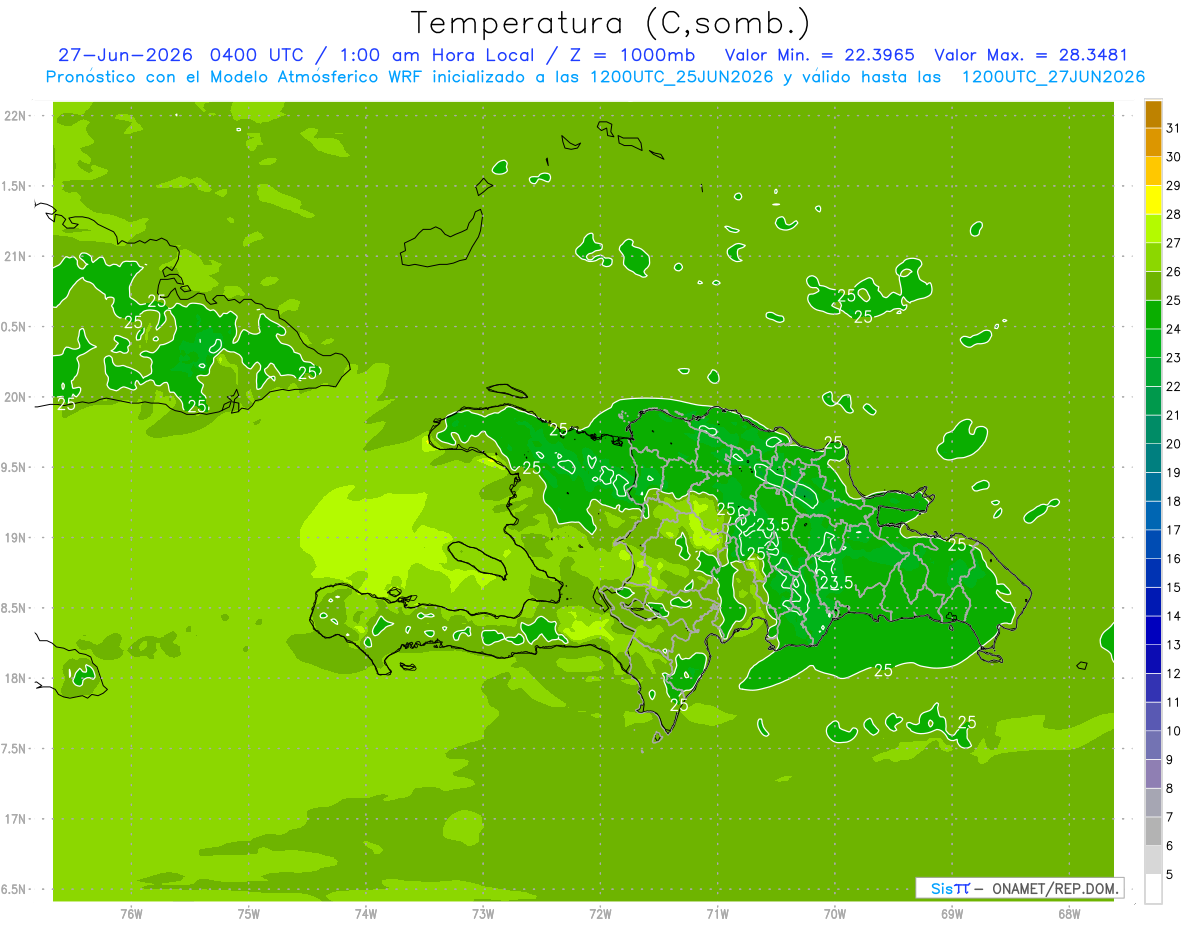This screenshot has height=927, width=1200.
Task: Select the purple legend swatch between 8 and 9
Action: click(x=1153, y=774)
